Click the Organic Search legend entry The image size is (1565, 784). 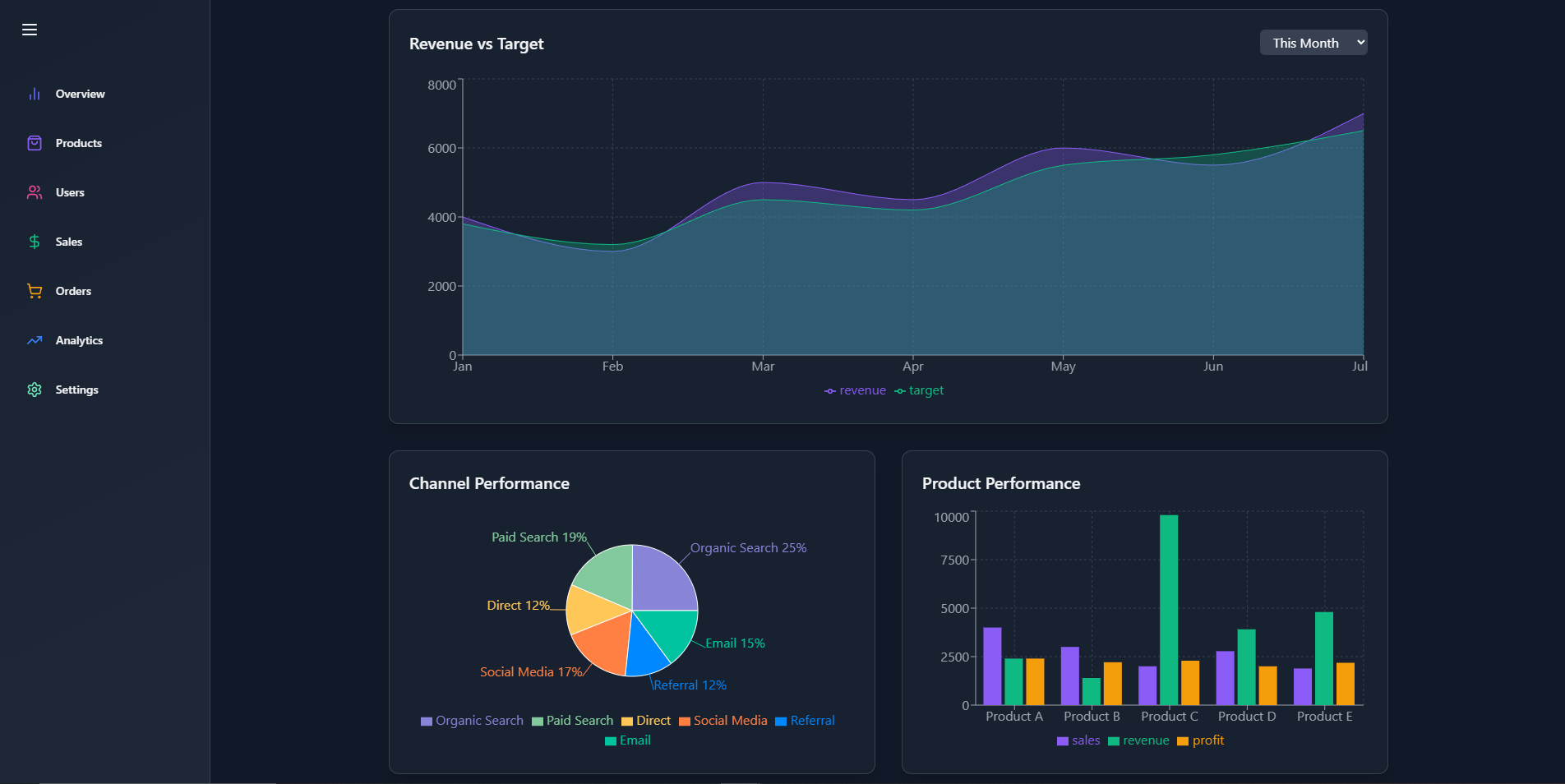click(472, 721)
